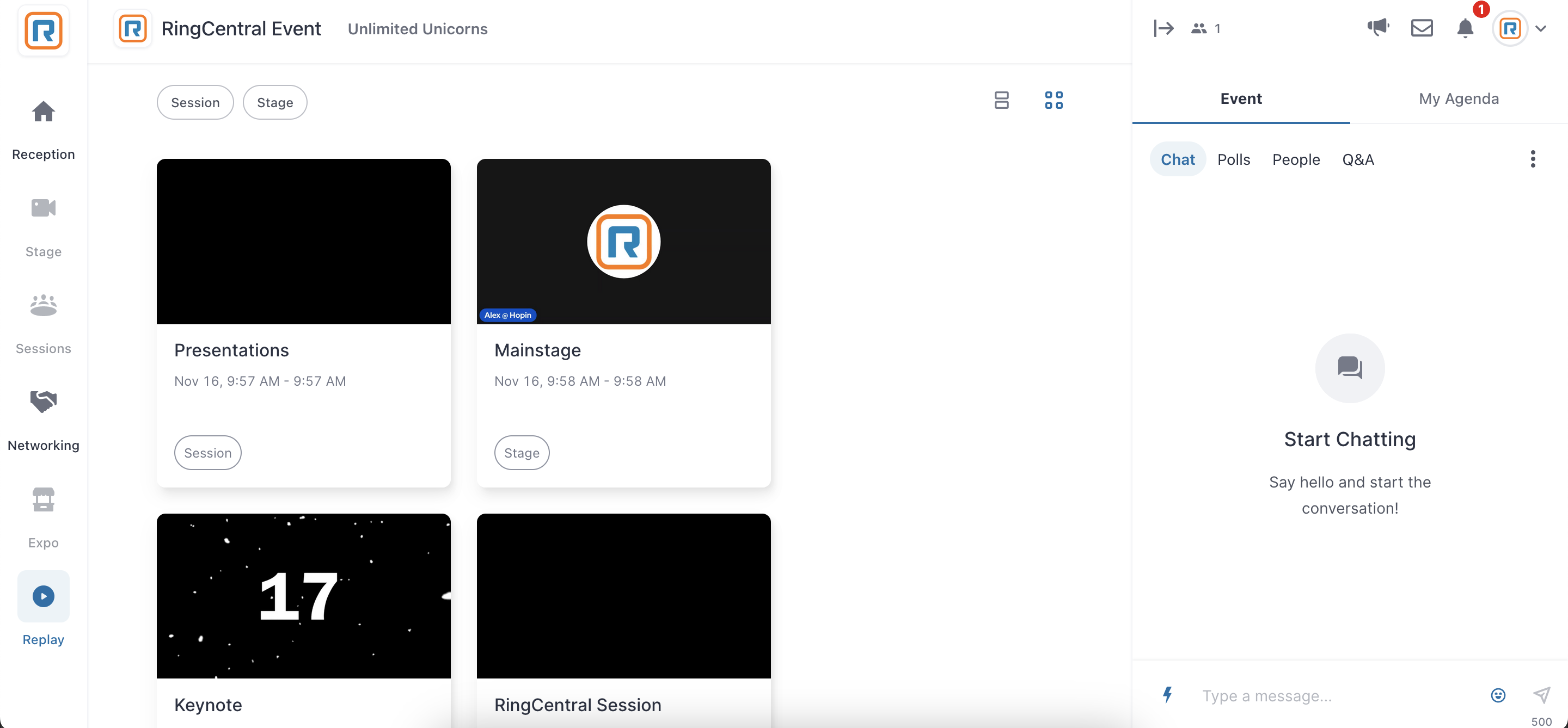Screen dimensions: 1568x728
Task: Open the messages envelope icon
Action: point(1422,28)
